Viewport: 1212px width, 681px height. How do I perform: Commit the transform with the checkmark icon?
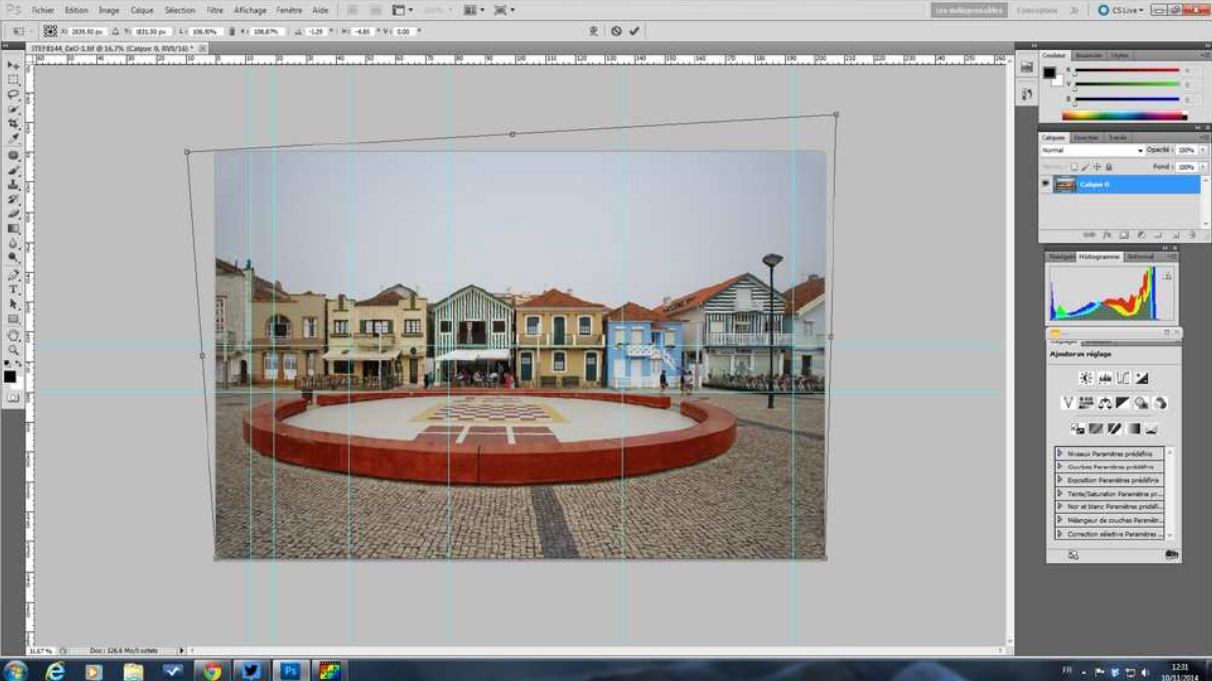634,31
